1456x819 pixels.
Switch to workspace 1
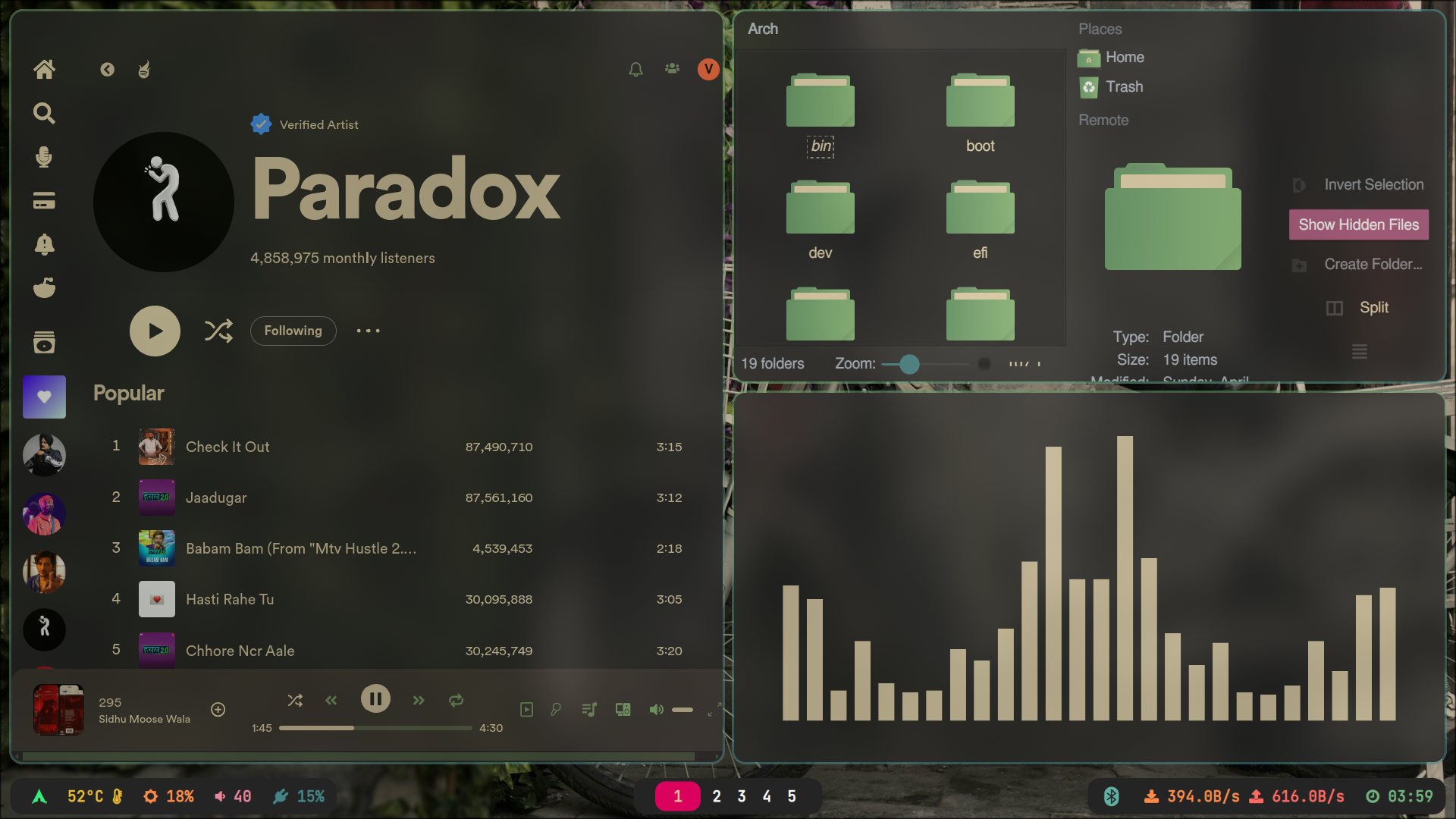point(678,796)
